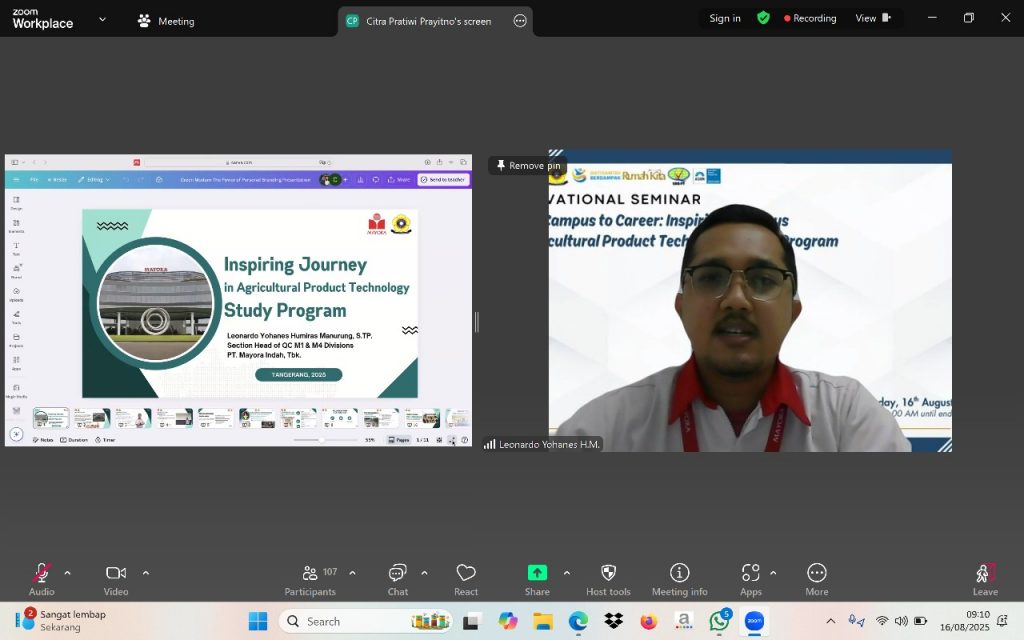Expand the Audio options arrow

[x=67, y=573]
